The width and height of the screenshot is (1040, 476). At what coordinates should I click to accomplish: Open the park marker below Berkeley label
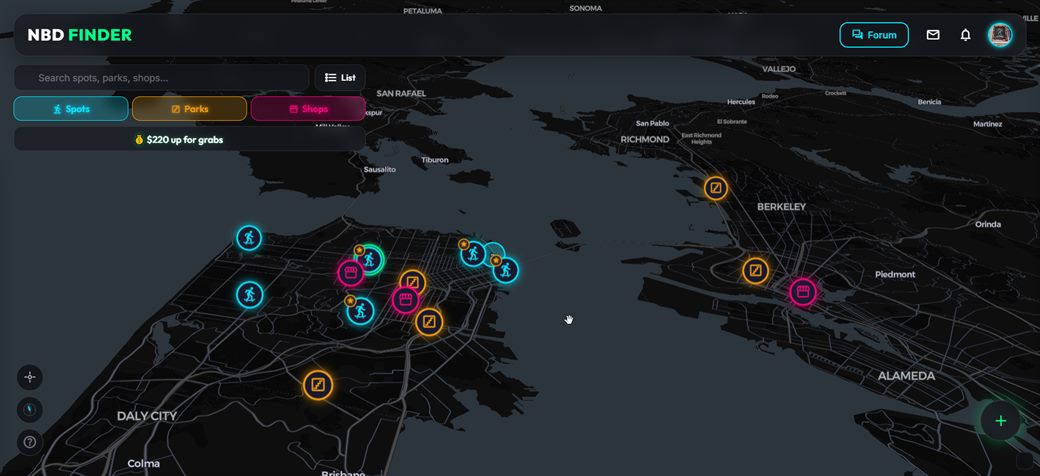click(755, 271)
